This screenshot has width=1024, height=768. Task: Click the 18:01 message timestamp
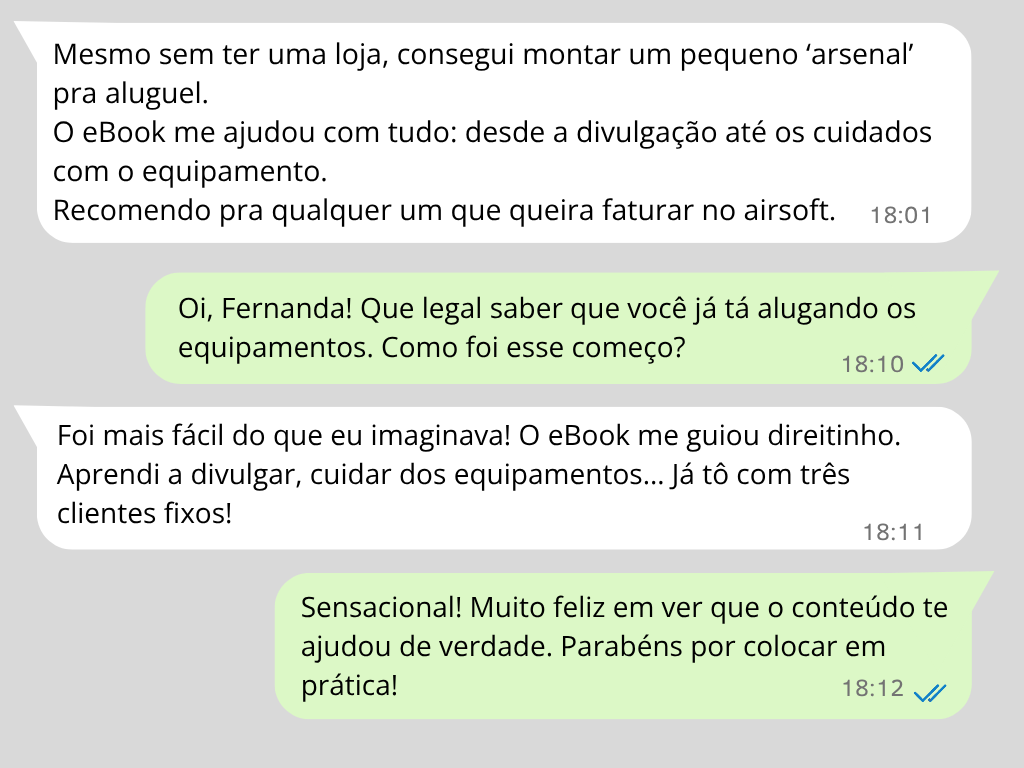901,215
